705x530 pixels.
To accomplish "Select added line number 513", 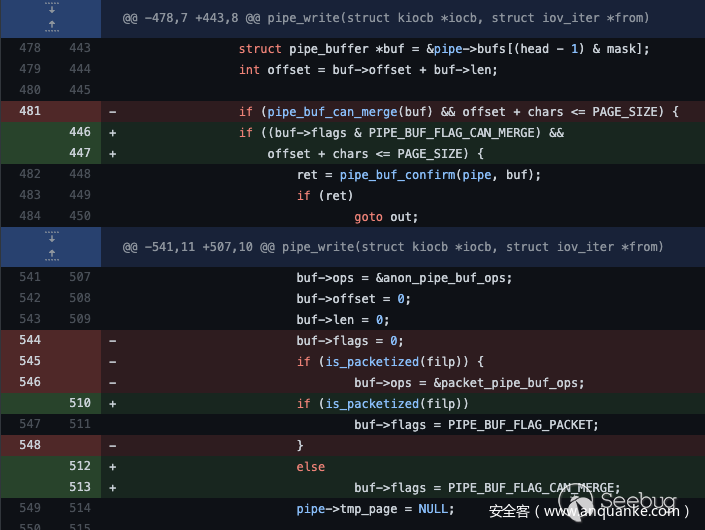I will (80, 487).
